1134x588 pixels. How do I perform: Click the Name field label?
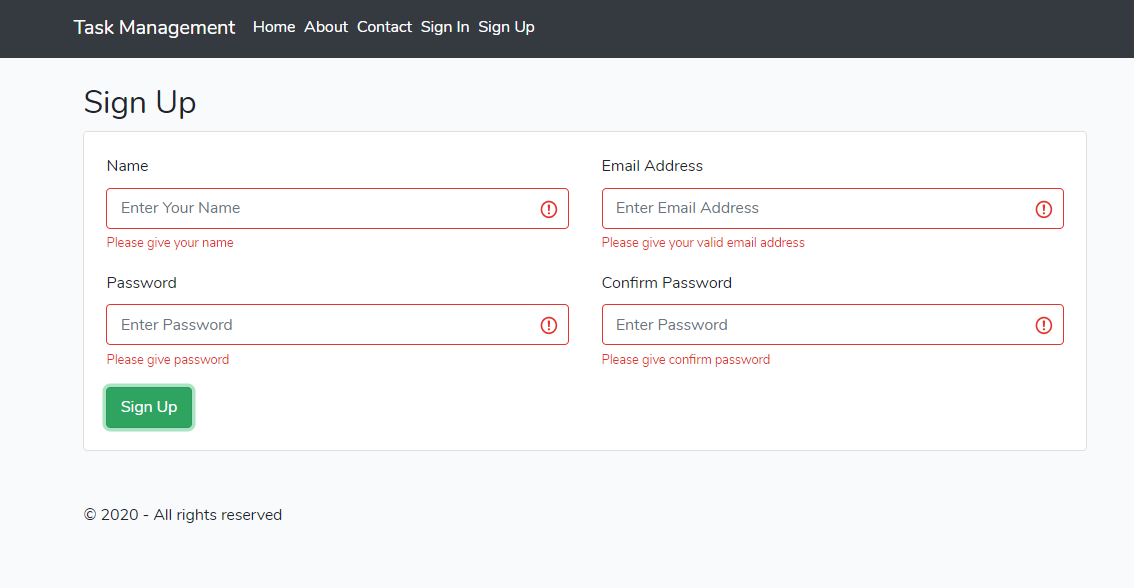[x=127, y=166]
